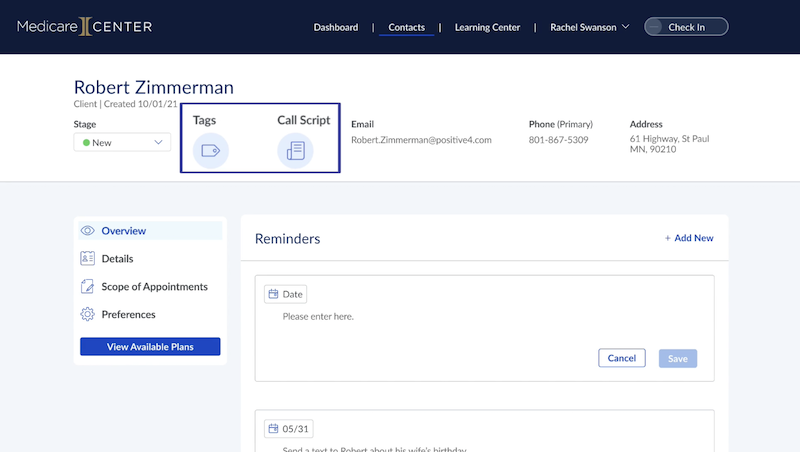Viewport: 800px width, 452px height.
Task: Select the Overview sidebar section
Action: 151,231
